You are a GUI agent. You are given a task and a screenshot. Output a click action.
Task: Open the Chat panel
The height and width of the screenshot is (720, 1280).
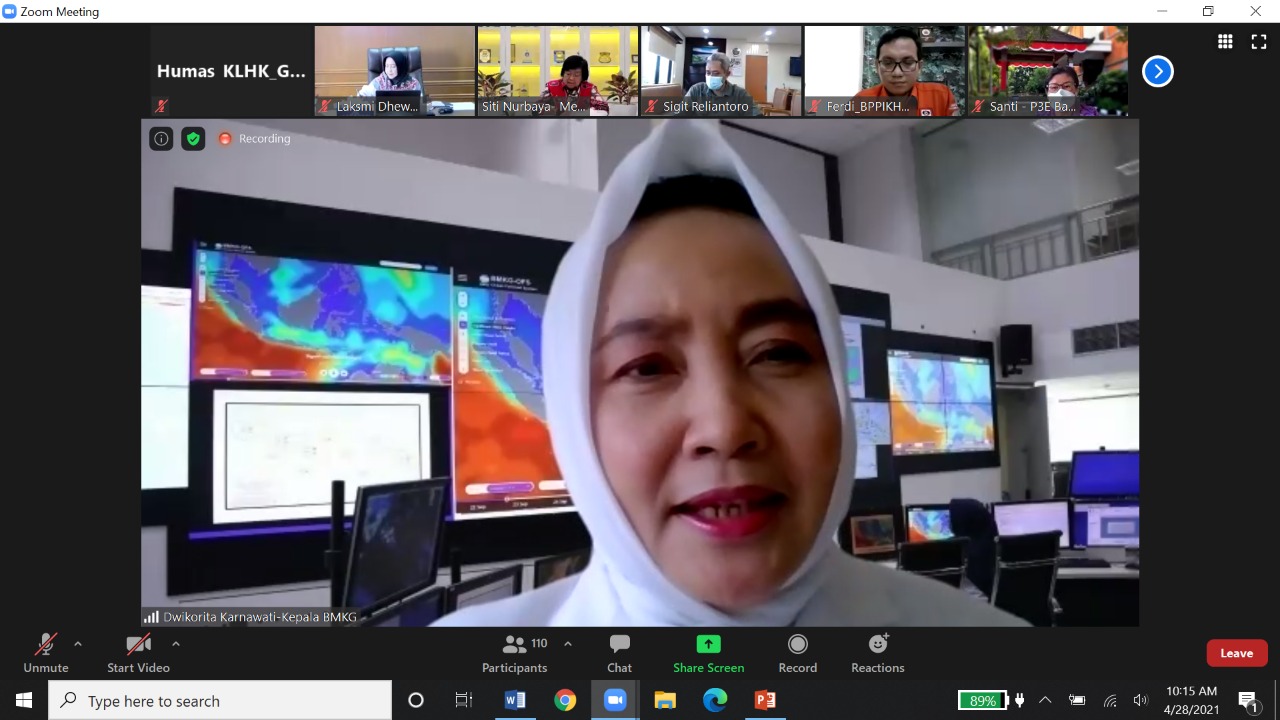(619, 653)
